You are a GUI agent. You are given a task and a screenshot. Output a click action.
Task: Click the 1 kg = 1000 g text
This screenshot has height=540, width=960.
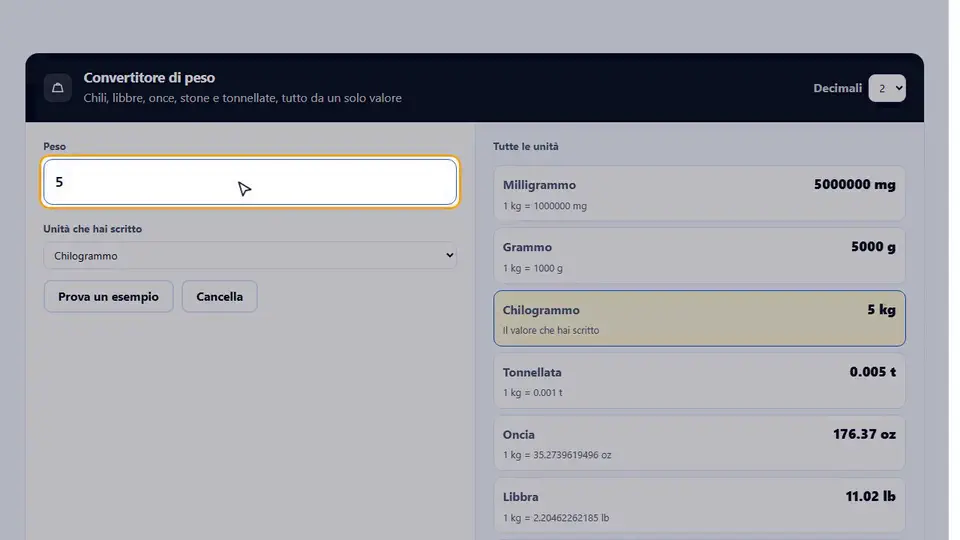coord(533,268)
